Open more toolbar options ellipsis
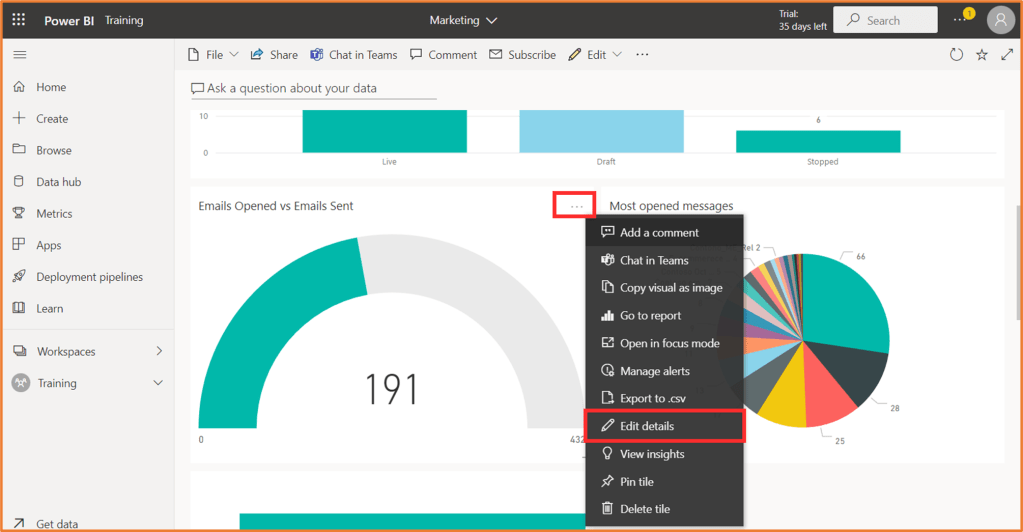 point(642,55)
